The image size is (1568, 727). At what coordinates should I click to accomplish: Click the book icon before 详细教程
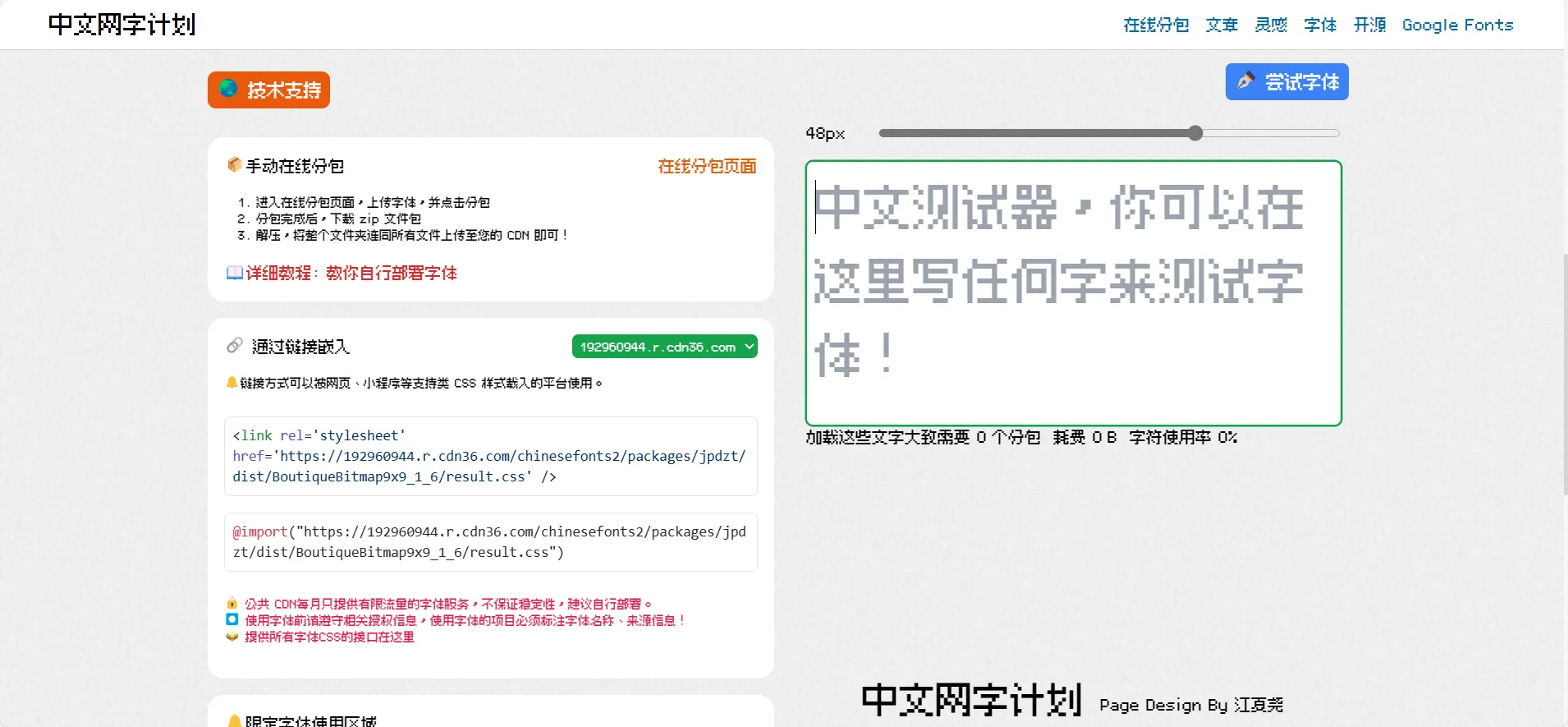[235, 272]
